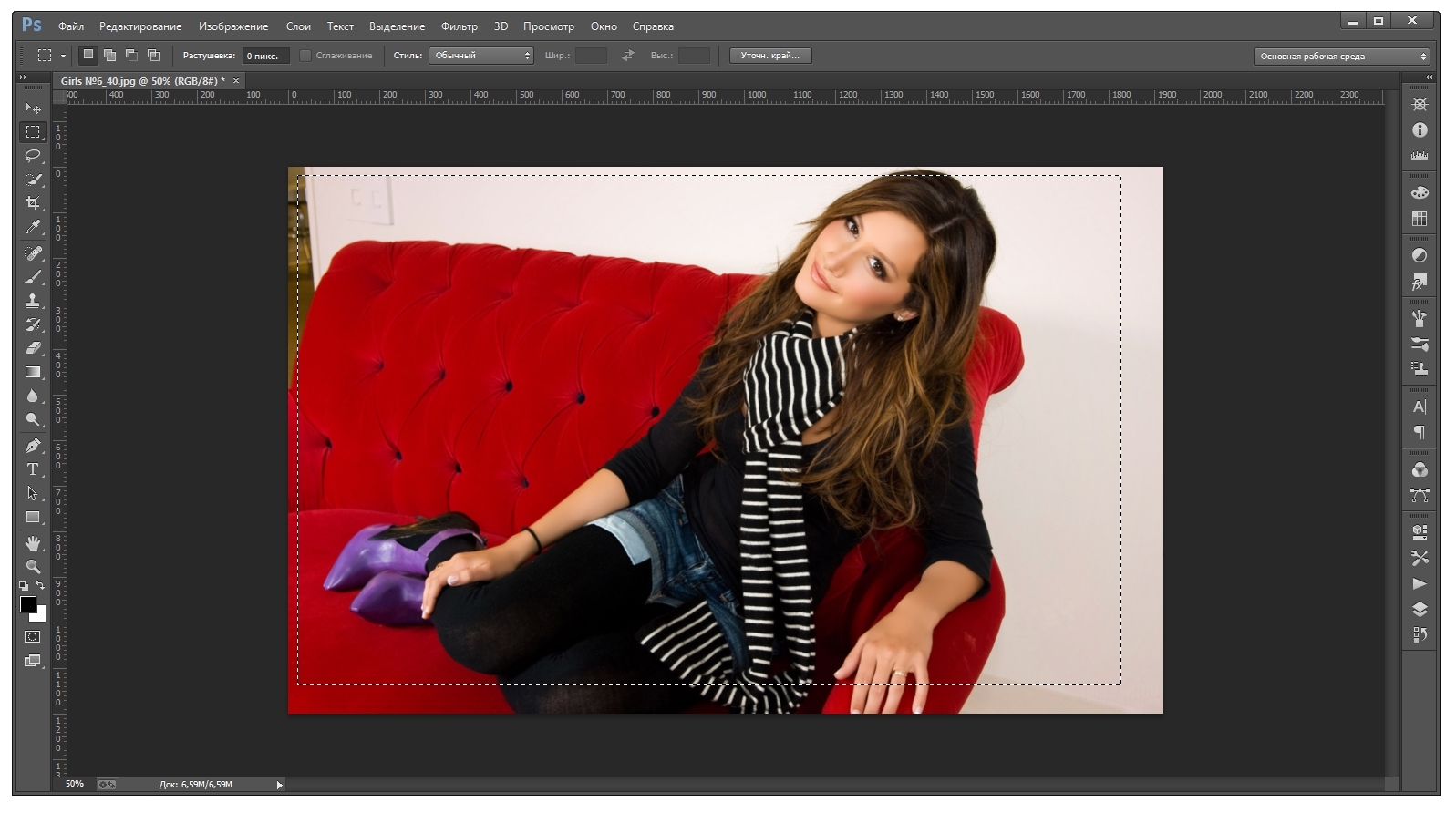Select the Lasso tool
This screenshot has height=813, width=1456.
(33, 156)
